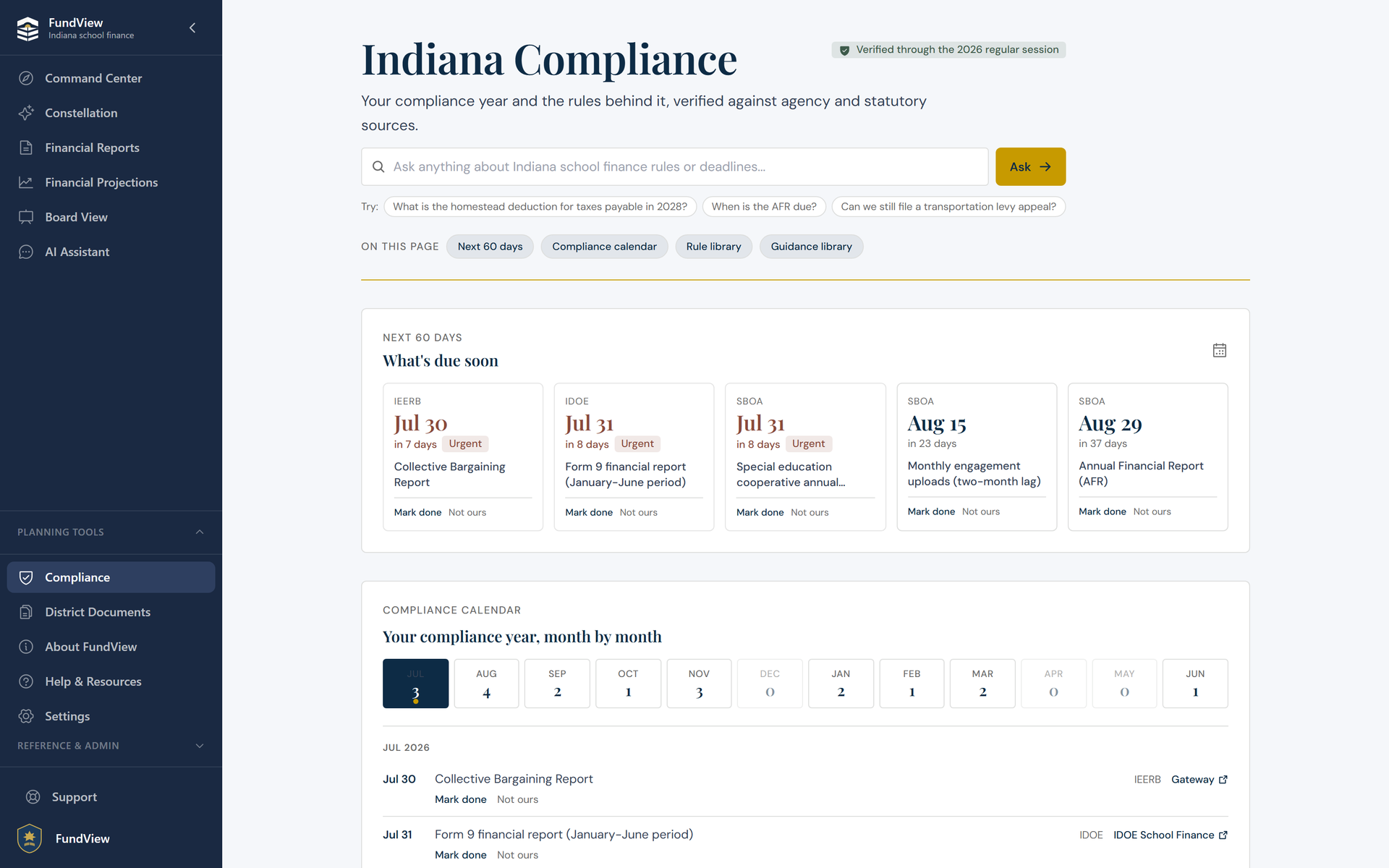
Task: Try 'When is the AFR due?' suggestion
Action: 764,207
